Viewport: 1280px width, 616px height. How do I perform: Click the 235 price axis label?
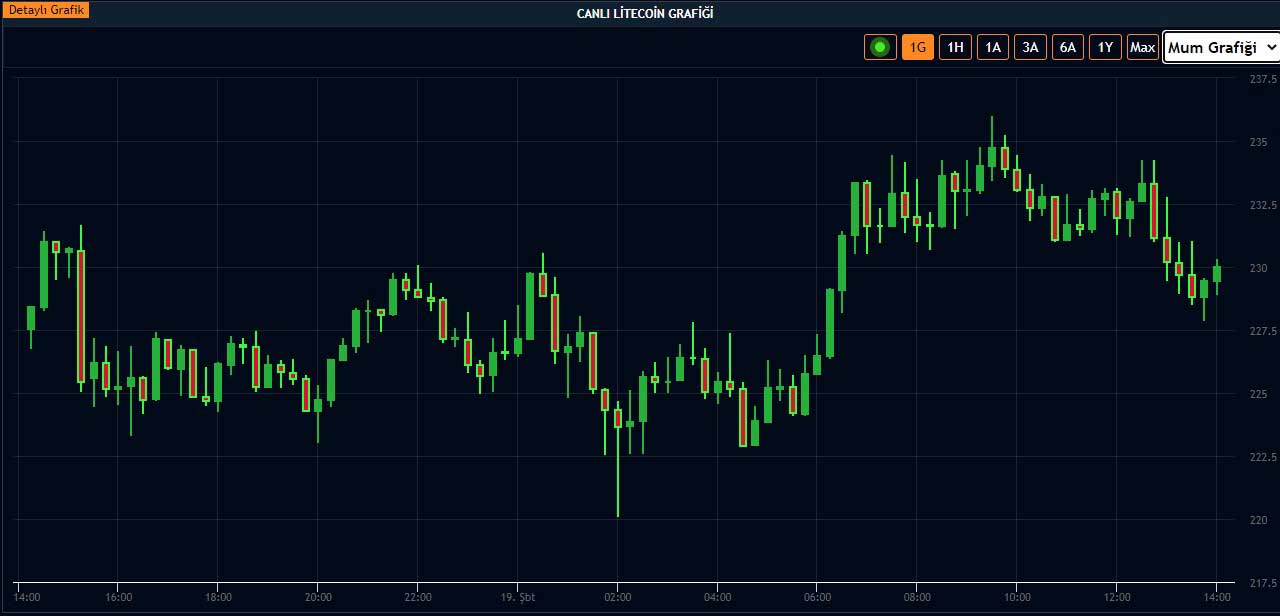1258,142
